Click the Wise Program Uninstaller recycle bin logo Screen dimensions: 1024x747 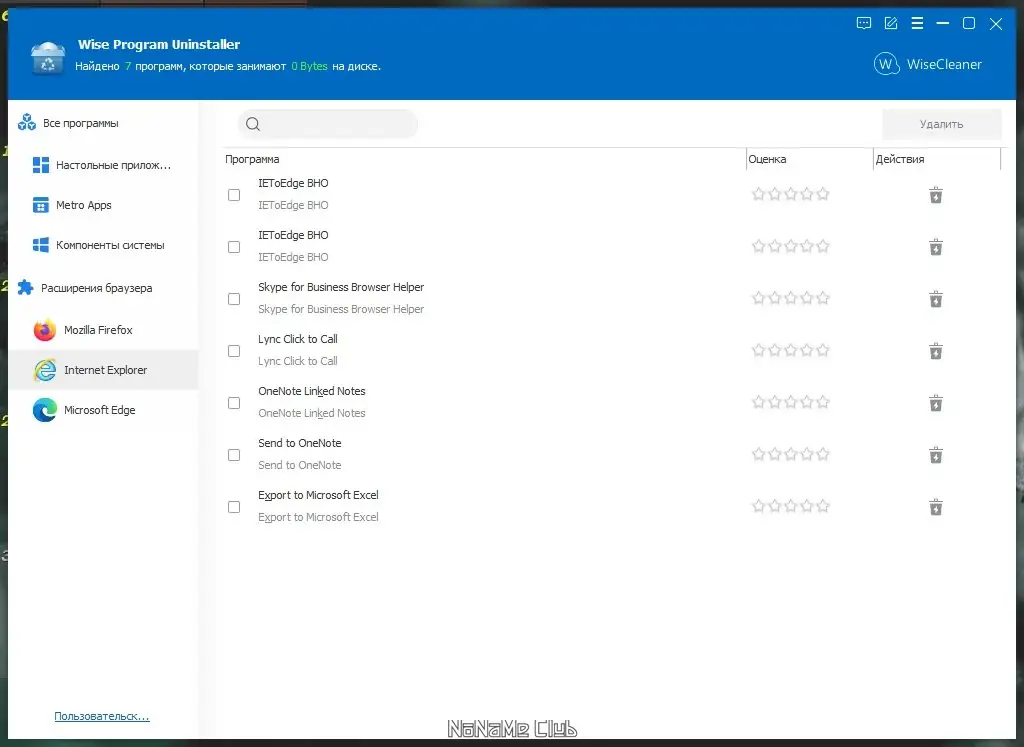(48, 58)
